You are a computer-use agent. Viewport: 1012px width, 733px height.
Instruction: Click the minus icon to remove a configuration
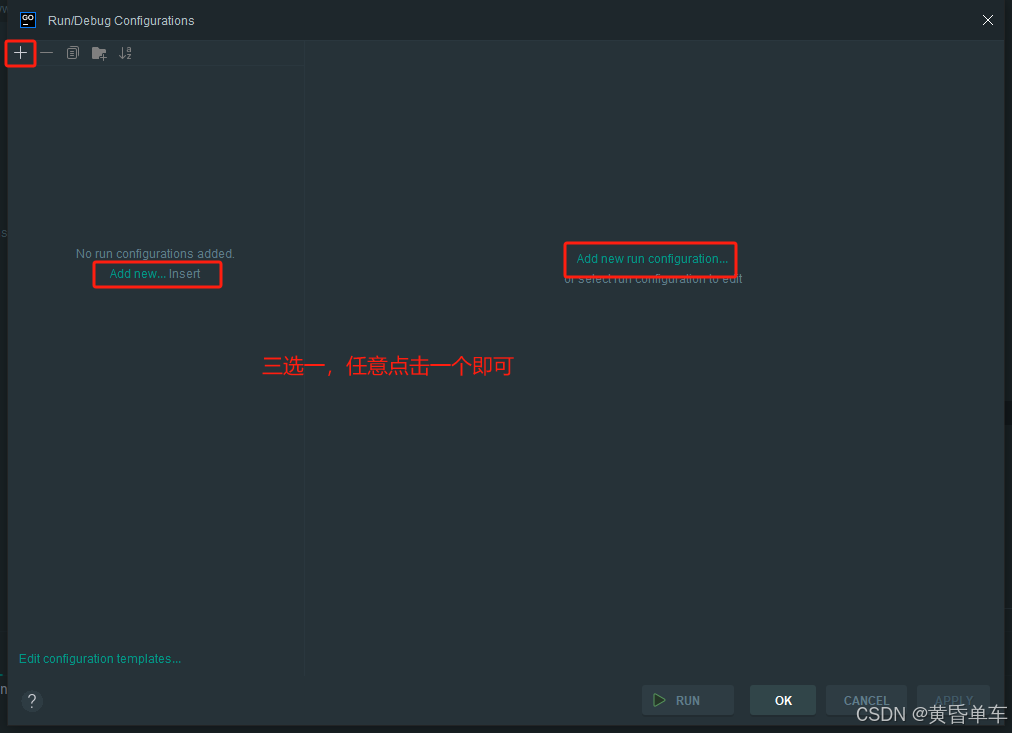46,52
